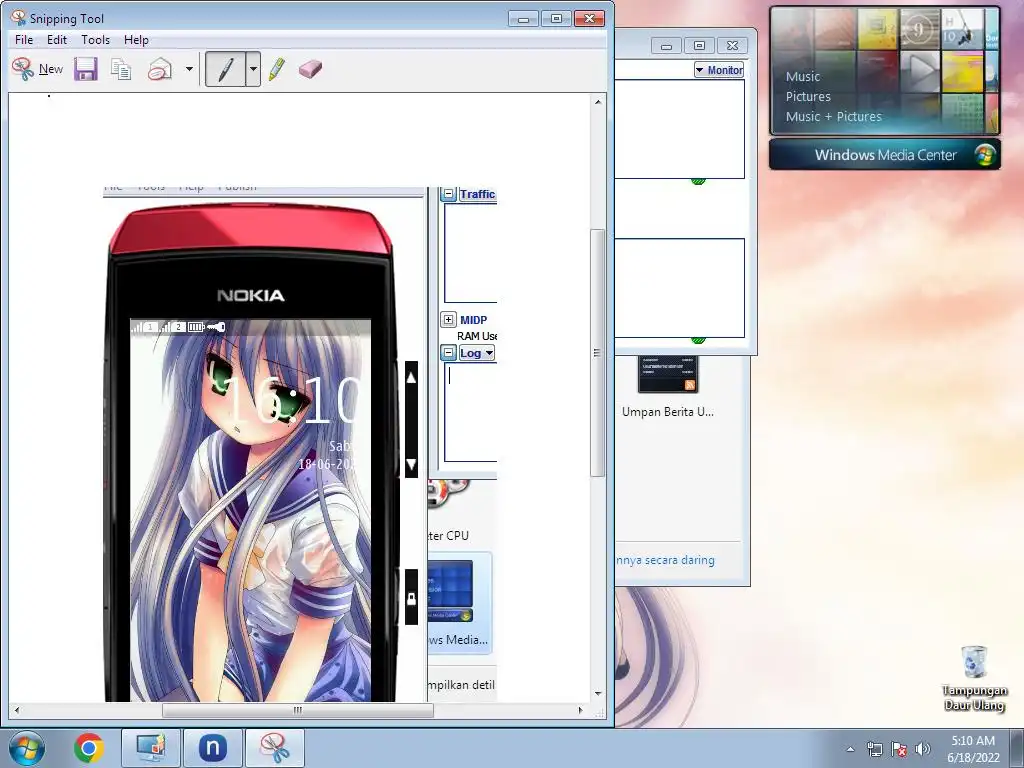The width and height of the screenshot is (1024, 768).
Task: Click Pictures in the Media Center gadget
Action: tap(808, 97)
